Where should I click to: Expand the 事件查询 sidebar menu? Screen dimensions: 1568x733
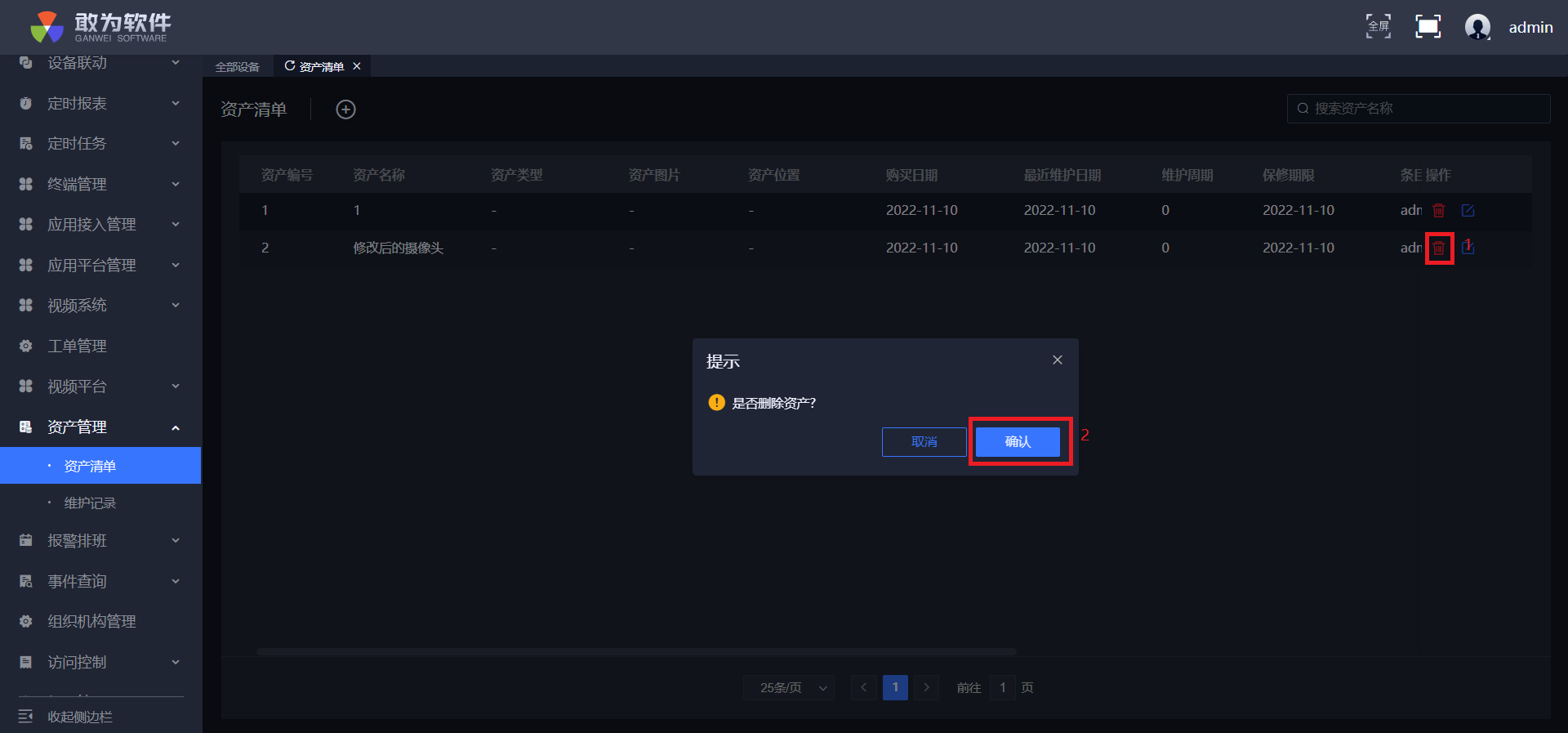click(100, 582)
